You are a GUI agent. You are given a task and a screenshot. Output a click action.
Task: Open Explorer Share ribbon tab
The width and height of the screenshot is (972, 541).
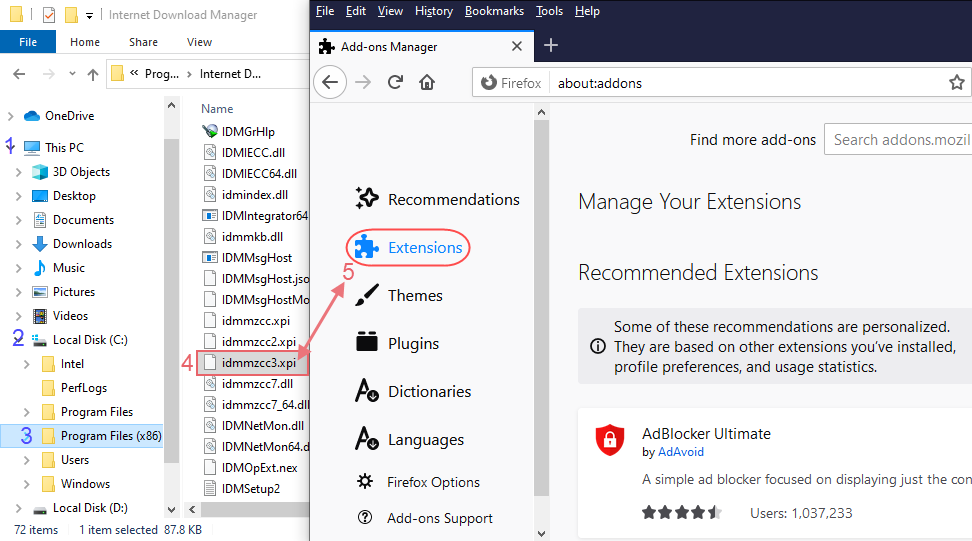coord(143,42)
